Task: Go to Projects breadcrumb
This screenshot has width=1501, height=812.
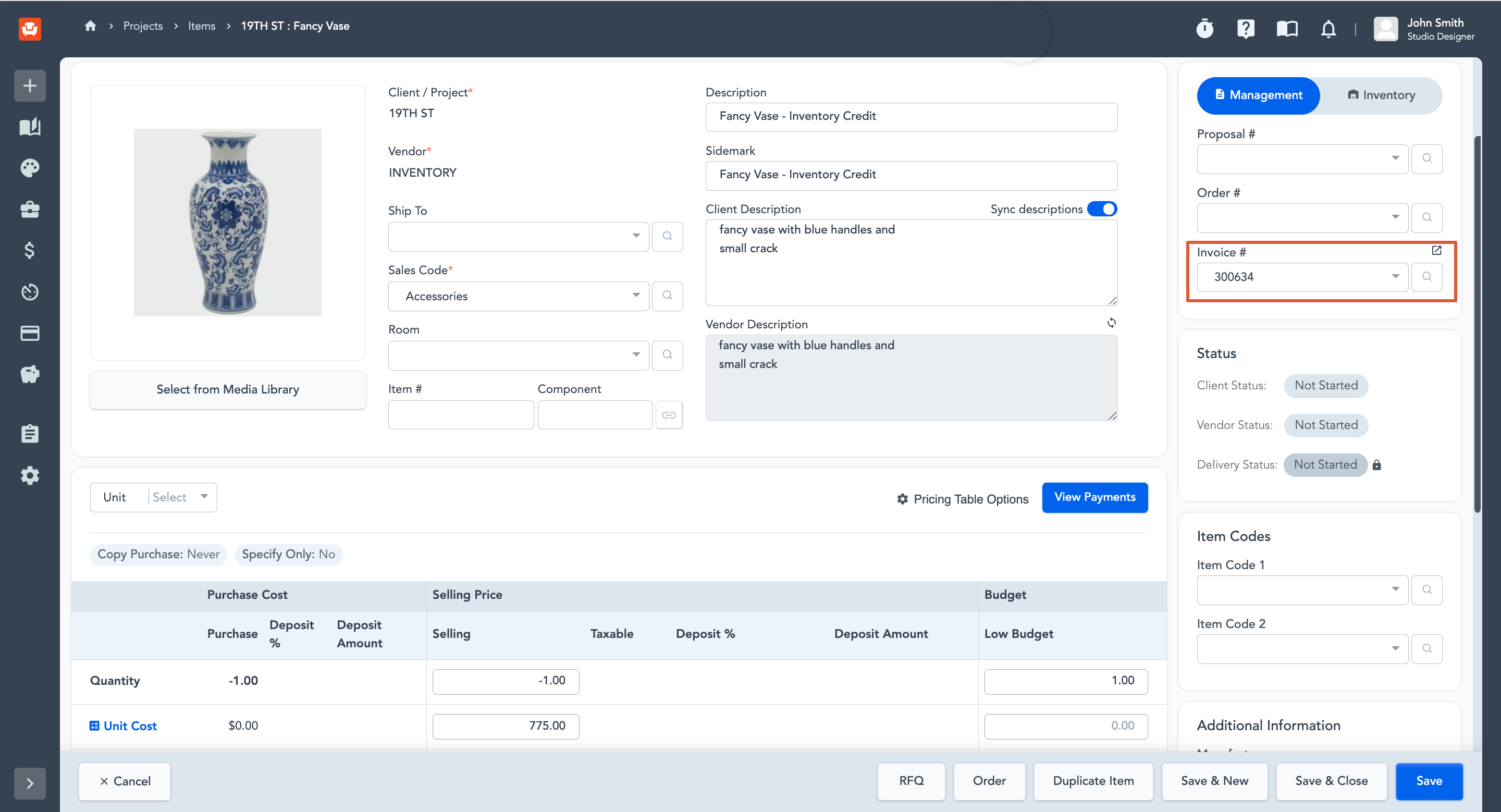Action: 143,26
